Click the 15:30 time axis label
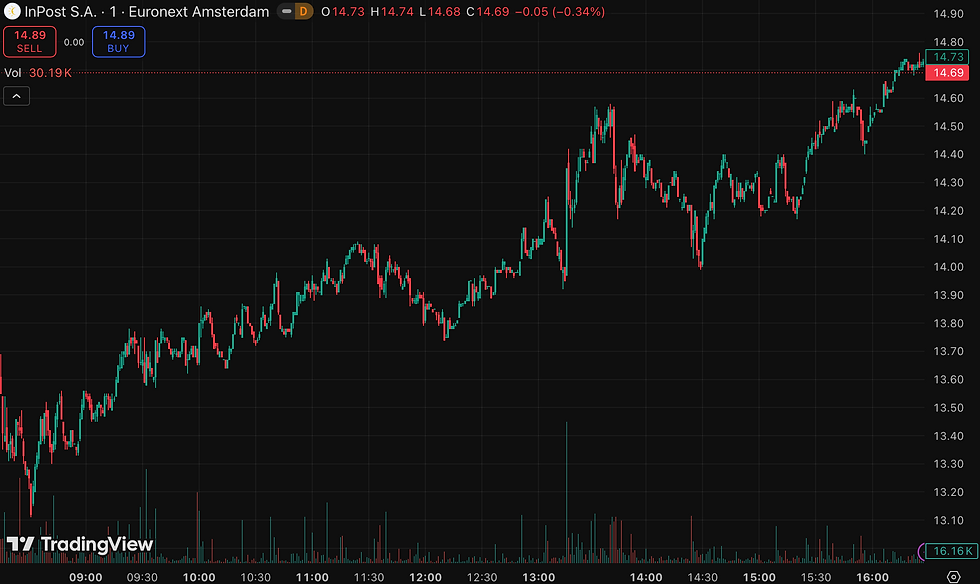 (x=816, y=577)
